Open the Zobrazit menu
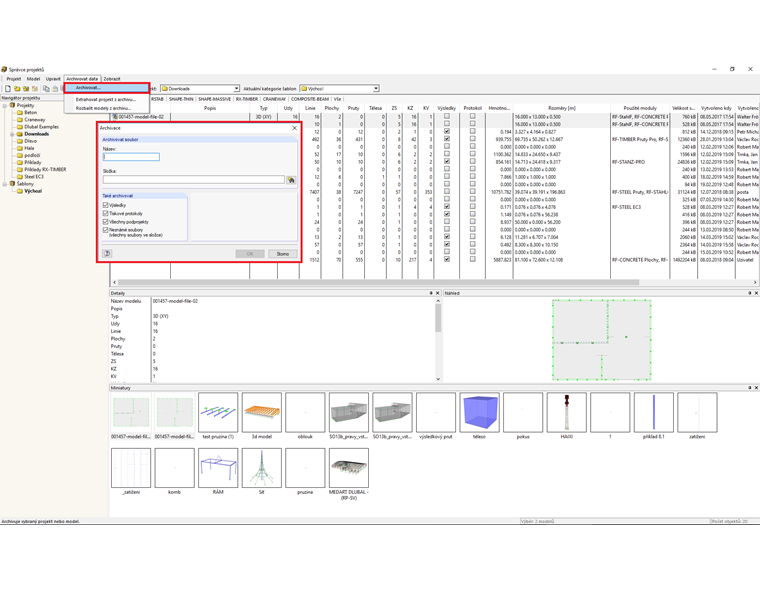 click(112, 79)
